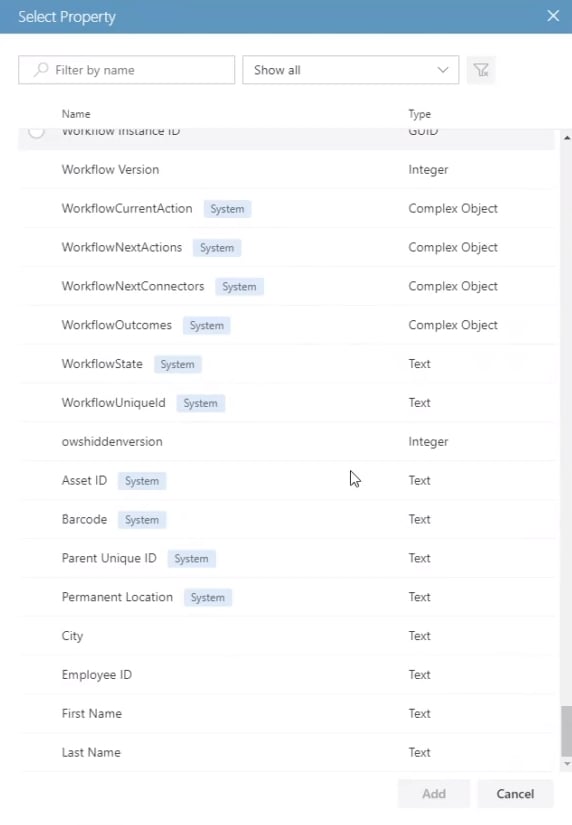Image resolution: width=572 pixels, height=825 pixels.
Task: Close the Select Property dialog
Action: pos(553,16)
